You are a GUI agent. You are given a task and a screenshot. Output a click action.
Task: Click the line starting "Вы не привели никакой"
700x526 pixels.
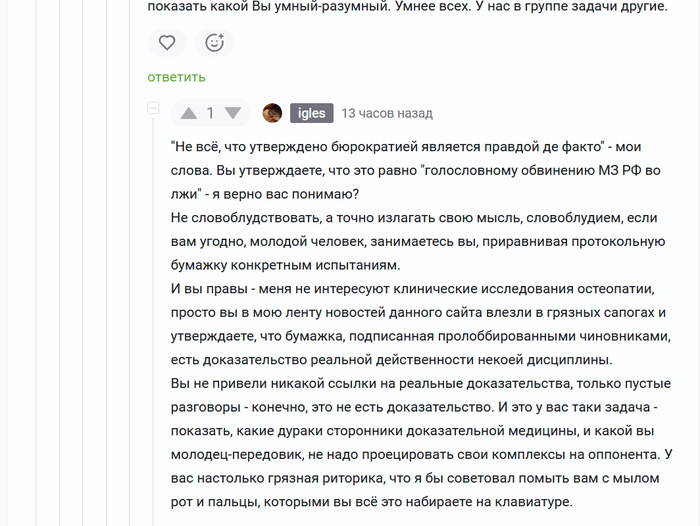click(x=400, y=385)
